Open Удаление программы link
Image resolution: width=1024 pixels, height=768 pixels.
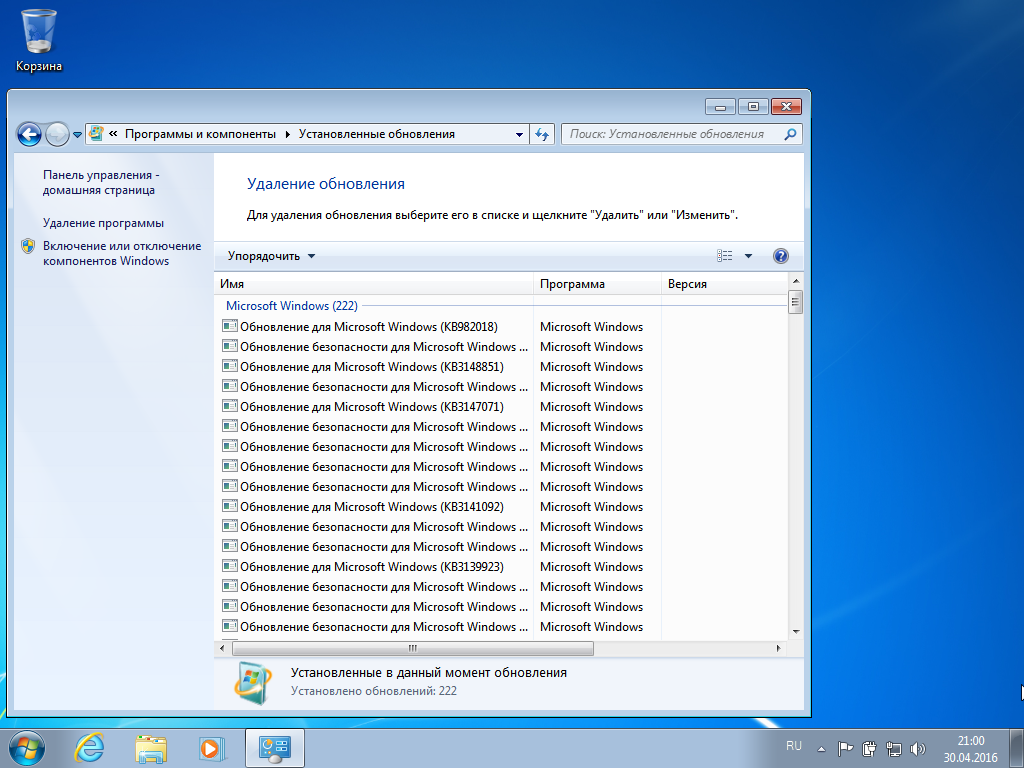pos(103,223)
